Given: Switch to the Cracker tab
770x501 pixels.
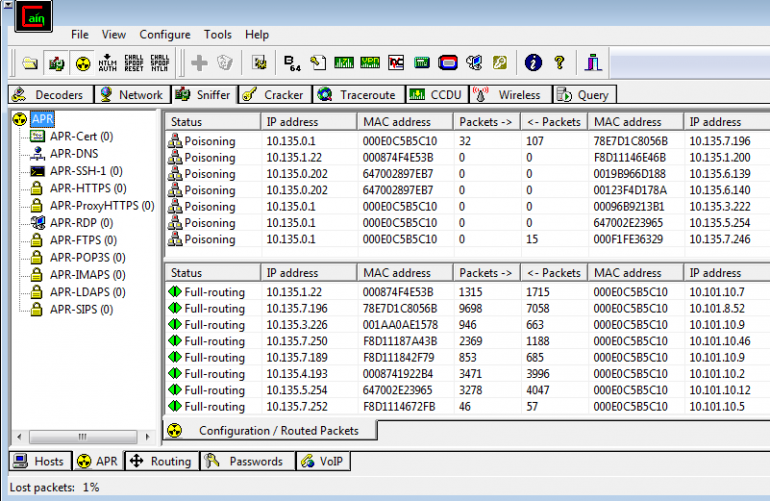Looking at the screenshot, I should (275, 94).
